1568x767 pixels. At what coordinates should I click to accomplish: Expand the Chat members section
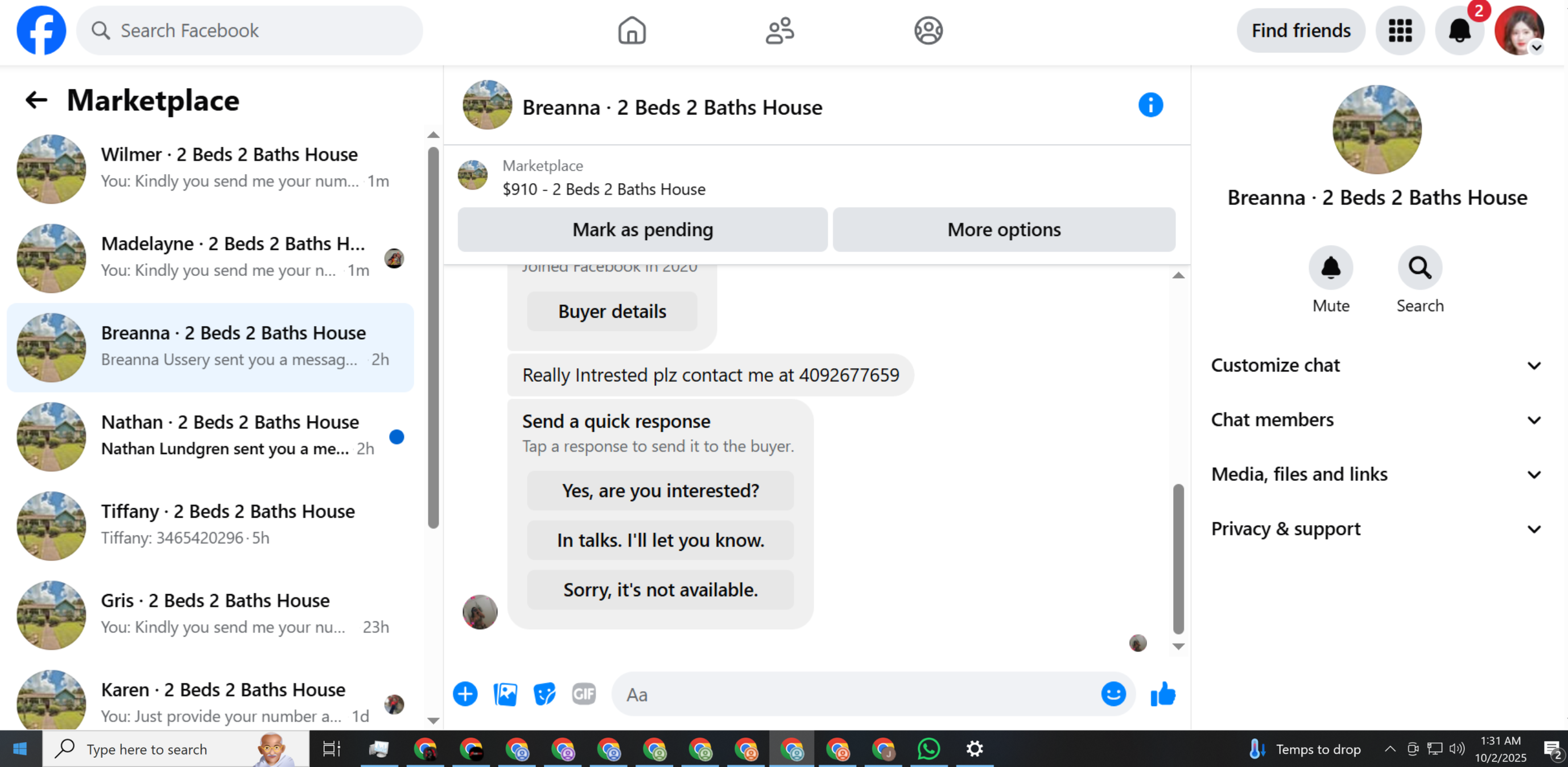tap(1376, 420)
